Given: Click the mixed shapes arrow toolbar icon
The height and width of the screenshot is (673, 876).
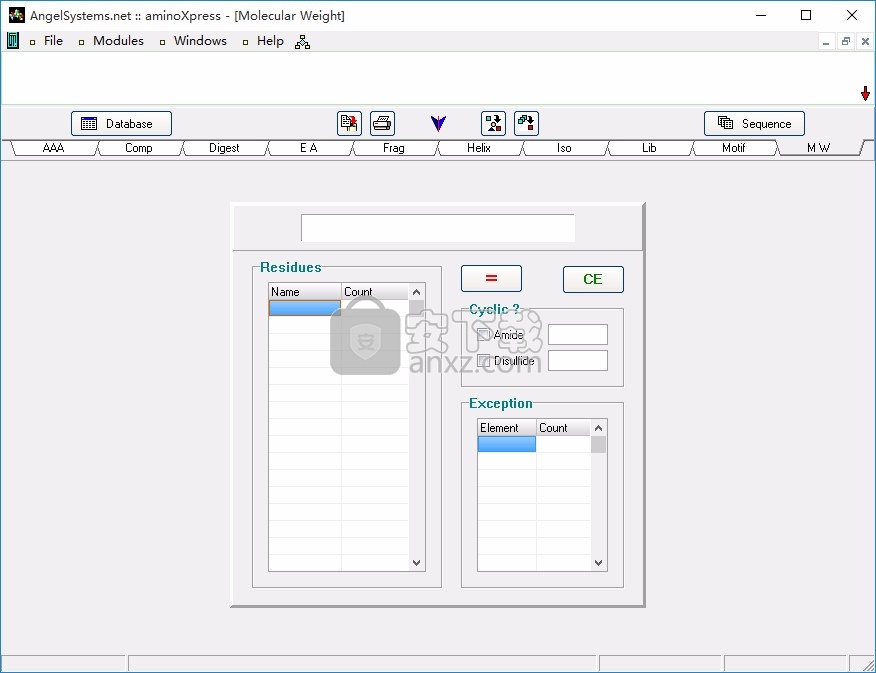Looking at the screenshot, I should [x=493, y=123].
